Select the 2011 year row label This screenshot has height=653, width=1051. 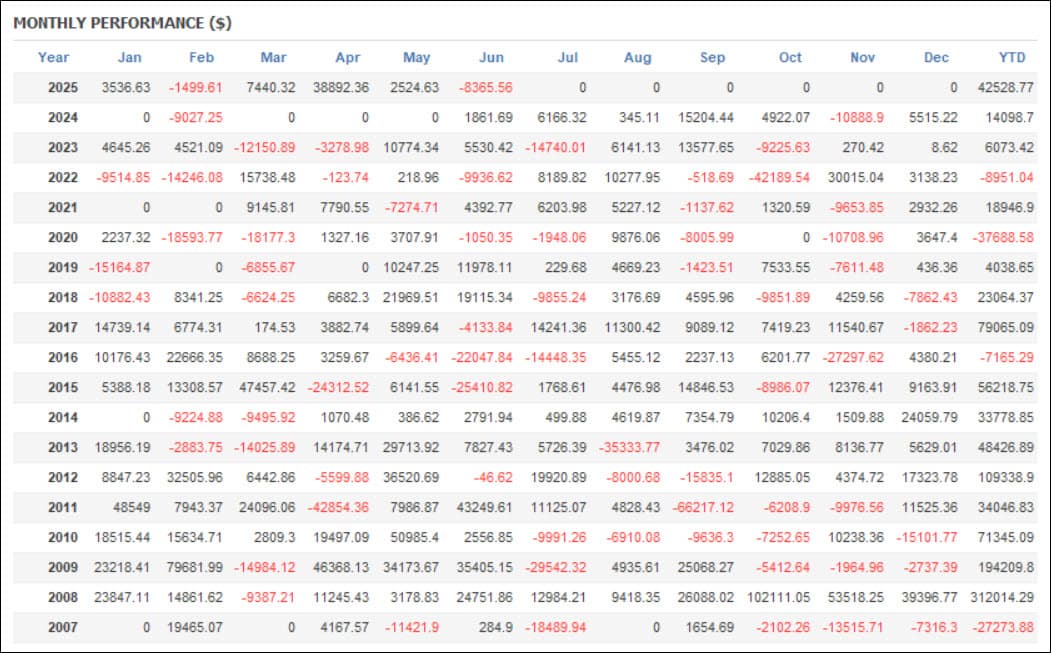(x=62, y=508)
